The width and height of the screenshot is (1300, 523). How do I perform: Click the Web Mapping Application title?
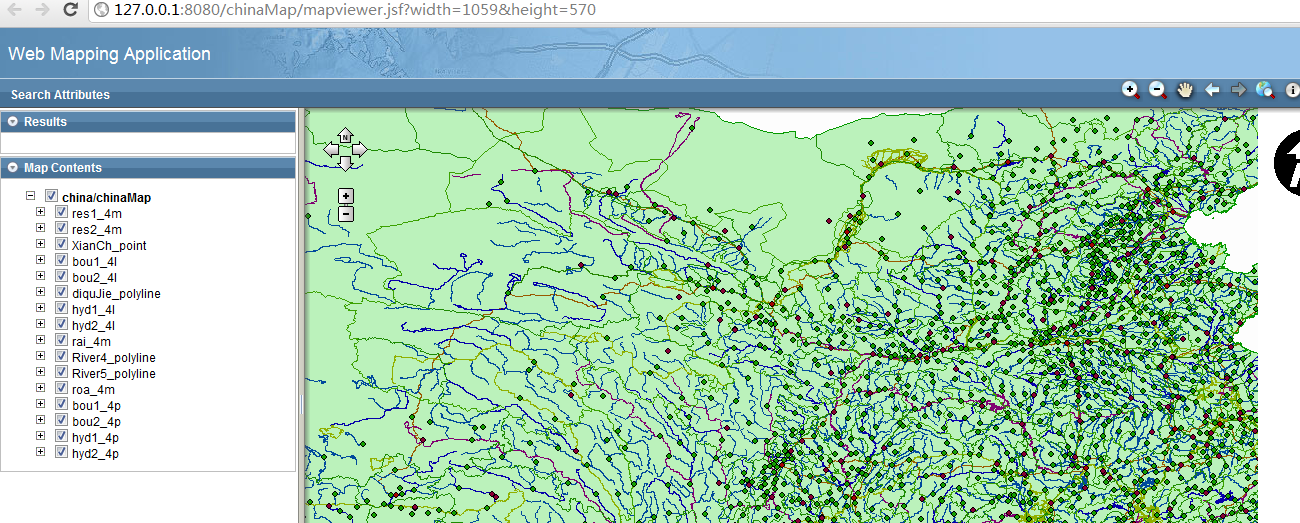pos(110,54)
